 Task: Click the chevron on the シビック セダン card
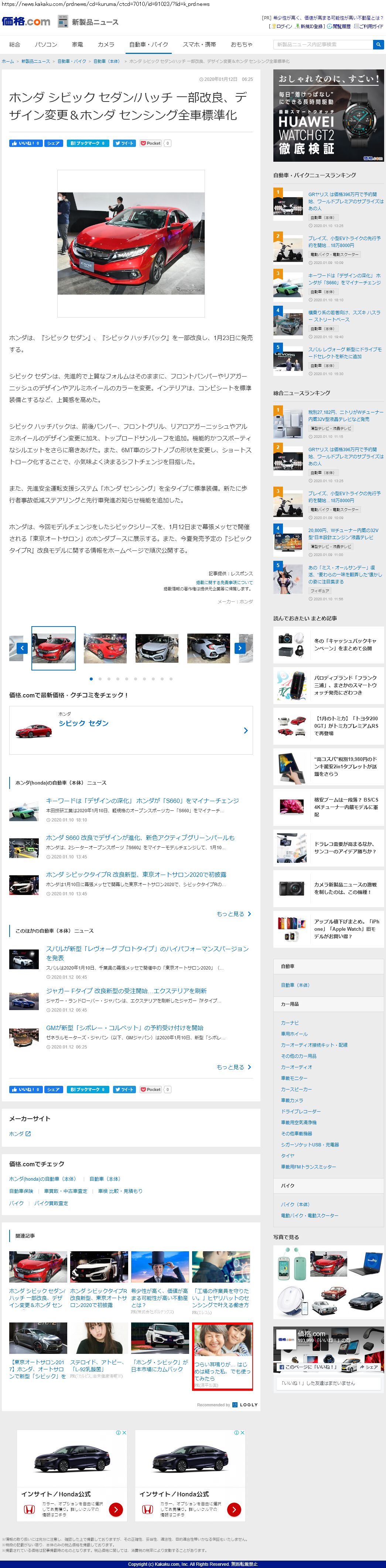(x=245, y=730)
